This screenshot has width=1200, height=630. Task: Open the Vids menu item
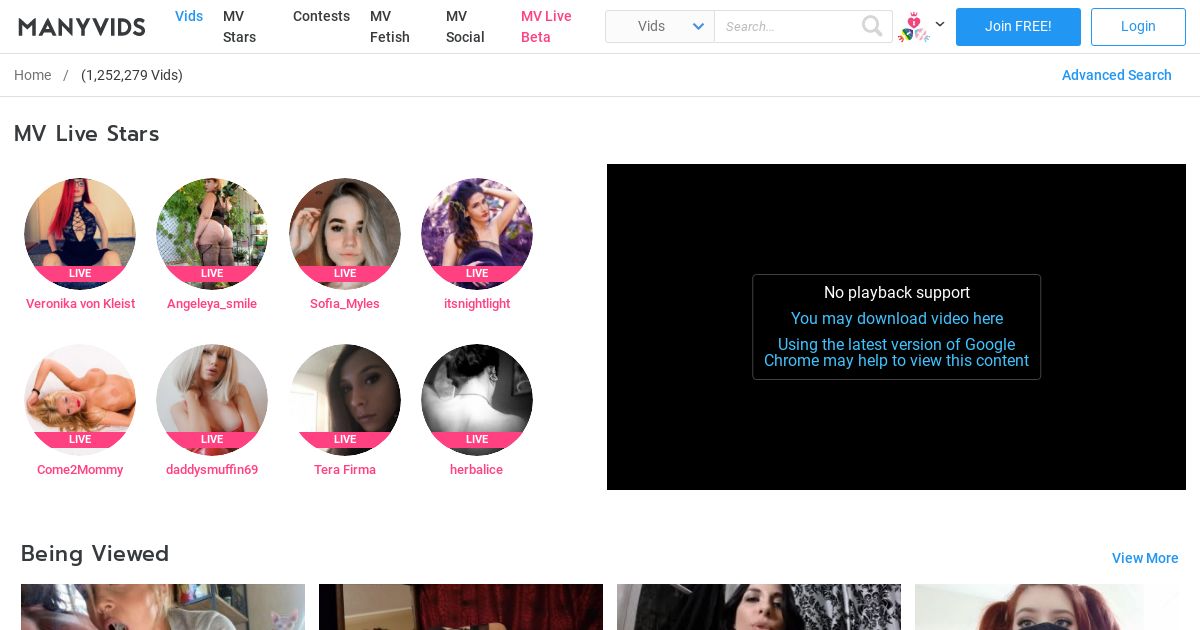pos(189,16)
